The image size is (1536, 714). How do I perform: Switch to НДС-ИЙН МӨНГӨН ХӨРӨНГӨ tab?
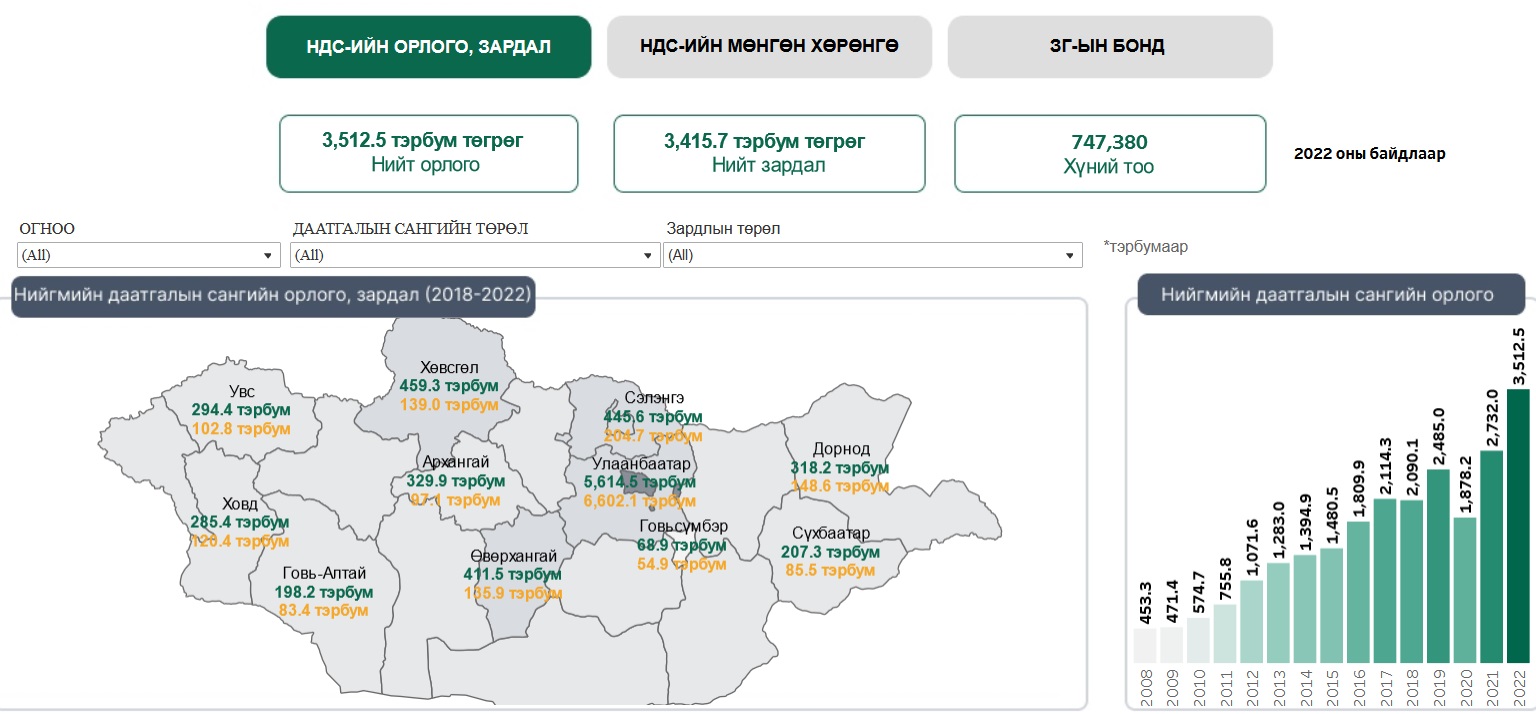coord(769,46)
